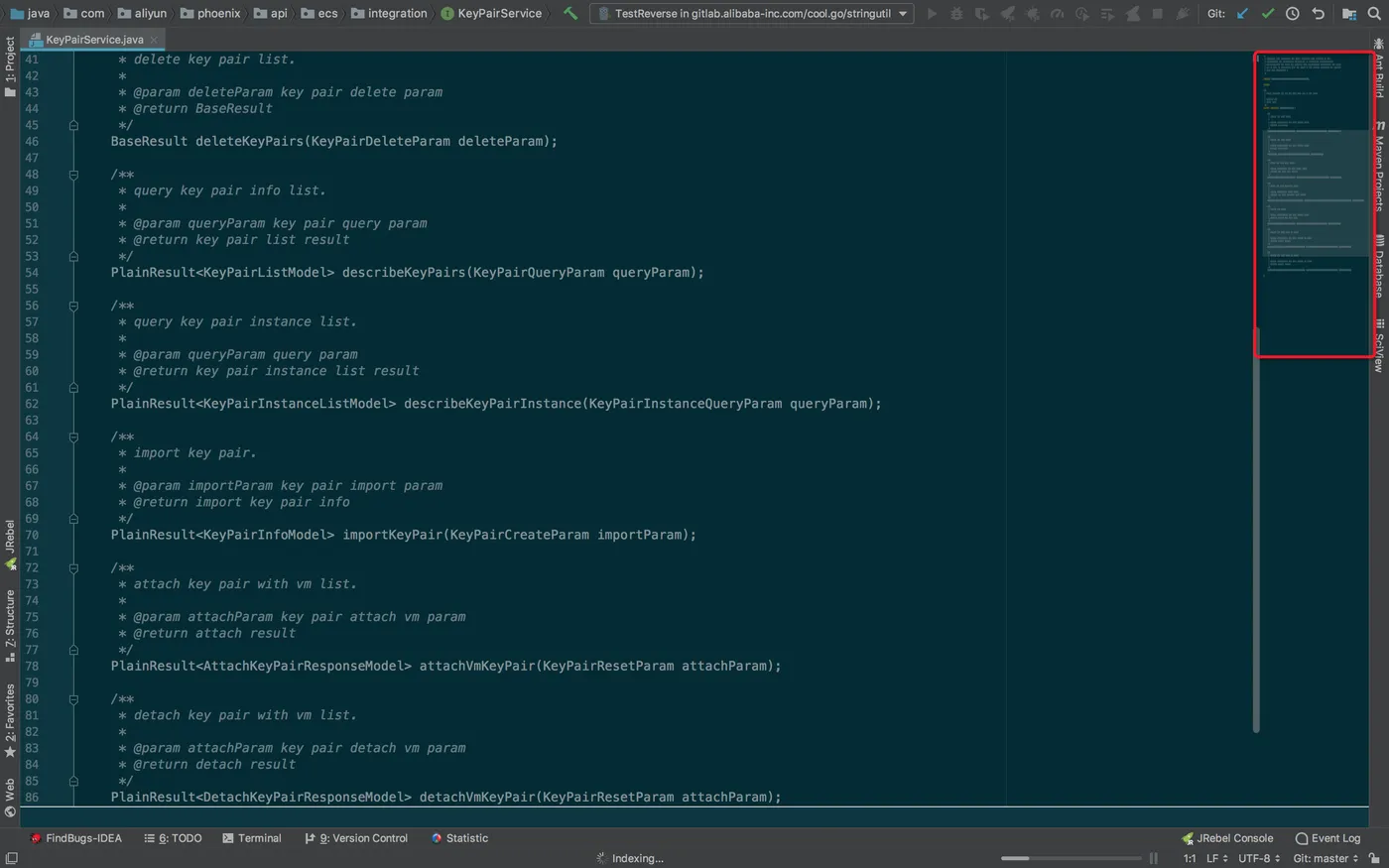1389x868 pixels.
Task: Click the Debug bug icon
Action: pos(956,14)
